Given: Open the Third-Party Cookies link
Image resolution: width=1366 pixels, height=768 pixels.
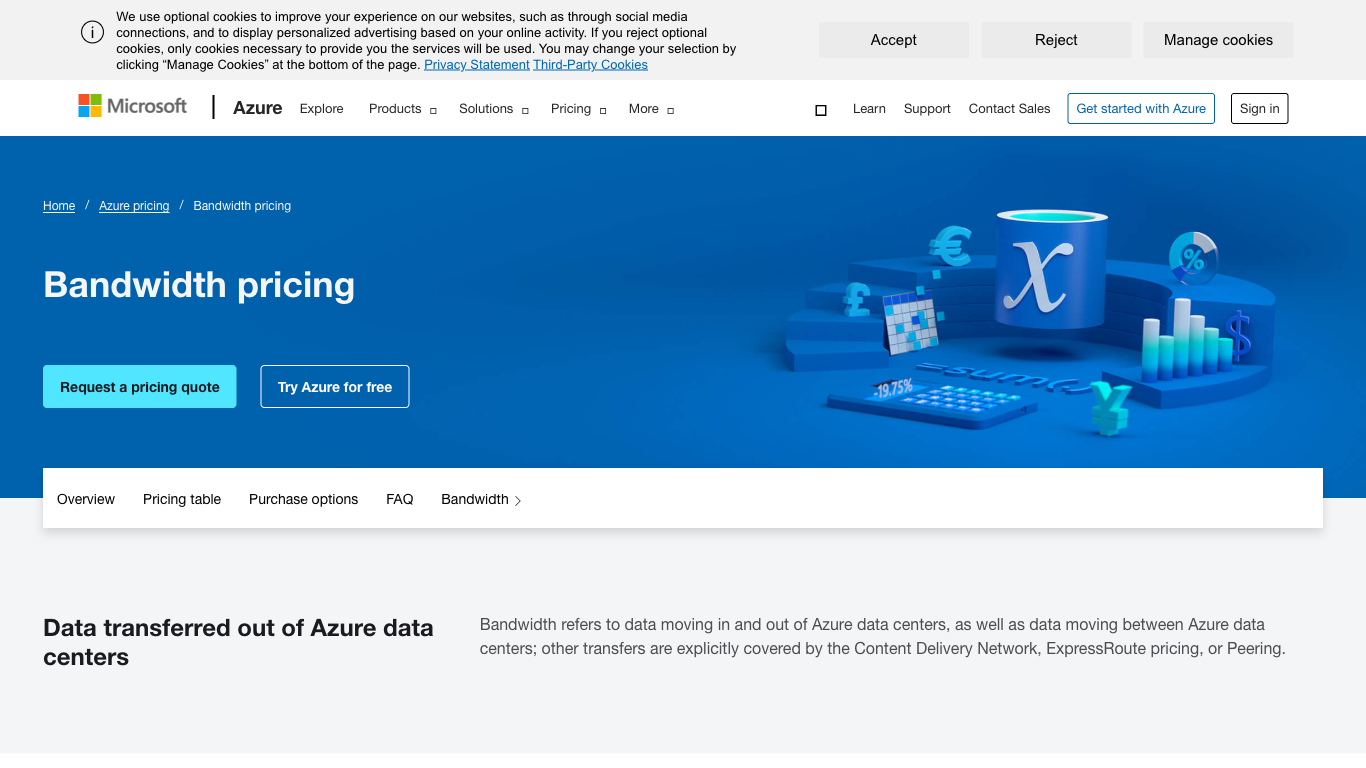Looking at the screenshot, I should coord(590,65).
